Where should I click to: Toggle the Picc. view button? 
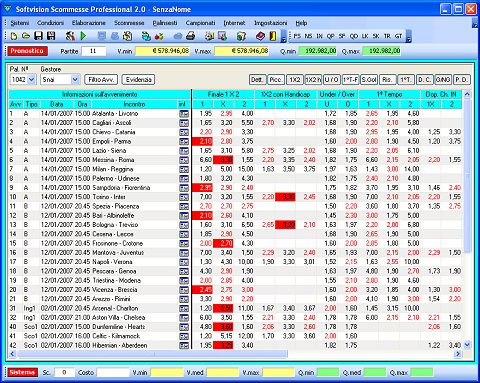[276, 80]
